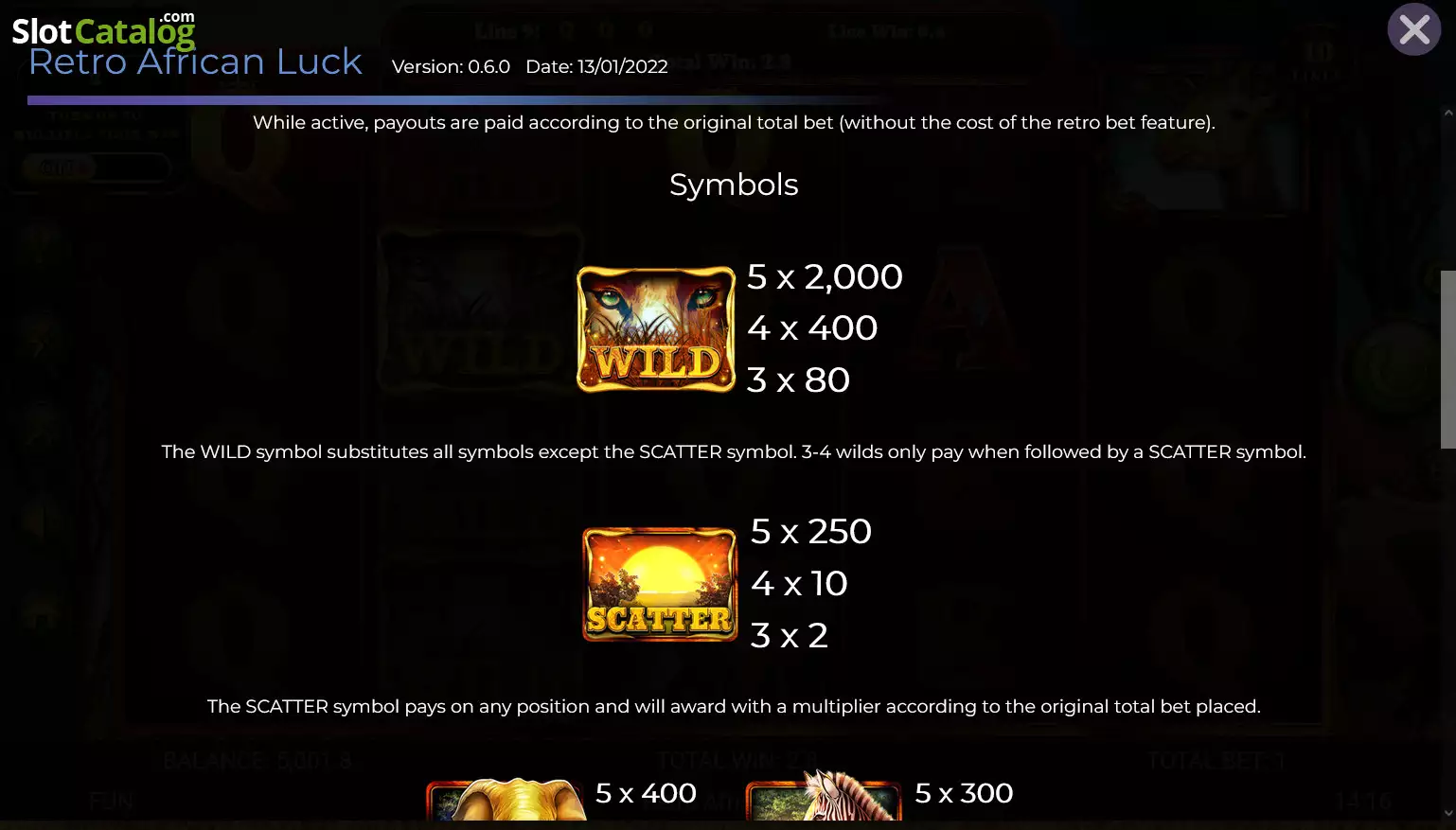Click the scroll down arrow
Viewport: 1456px width, 830px height.
(x=1447, y=812)
